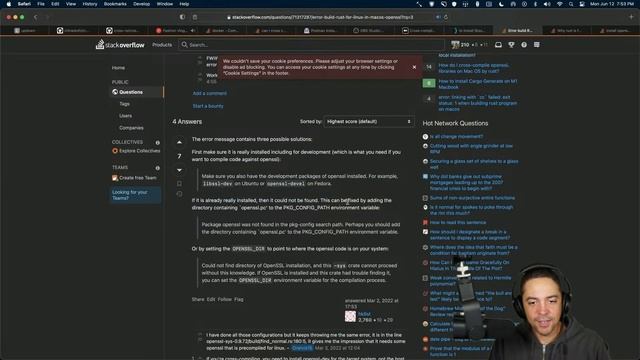The image size is (640, 360).
Task: Open 'error: linking with cc failed' linked question
Action: click(478, 103)
